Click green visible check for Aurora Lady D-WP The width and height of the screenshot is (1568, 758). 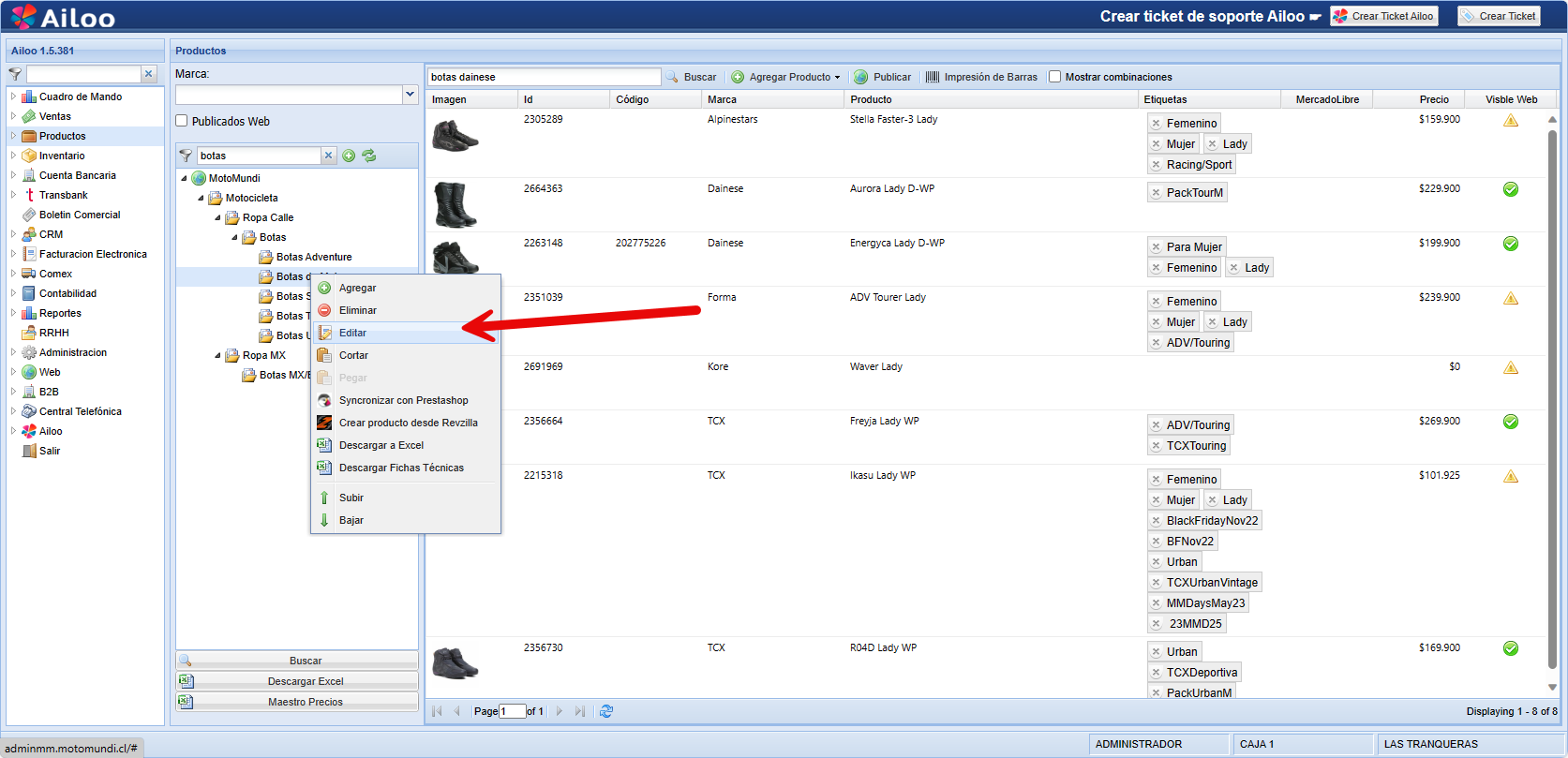coord(1511,189)
